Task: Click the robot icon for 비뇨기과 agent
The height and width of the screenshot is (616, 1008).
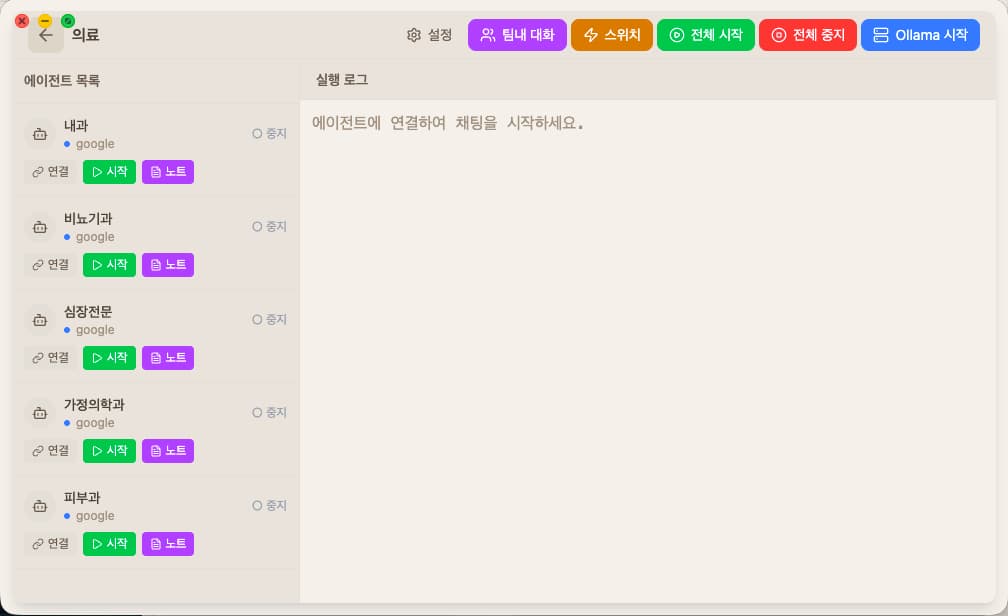Action: coord(39,227)
